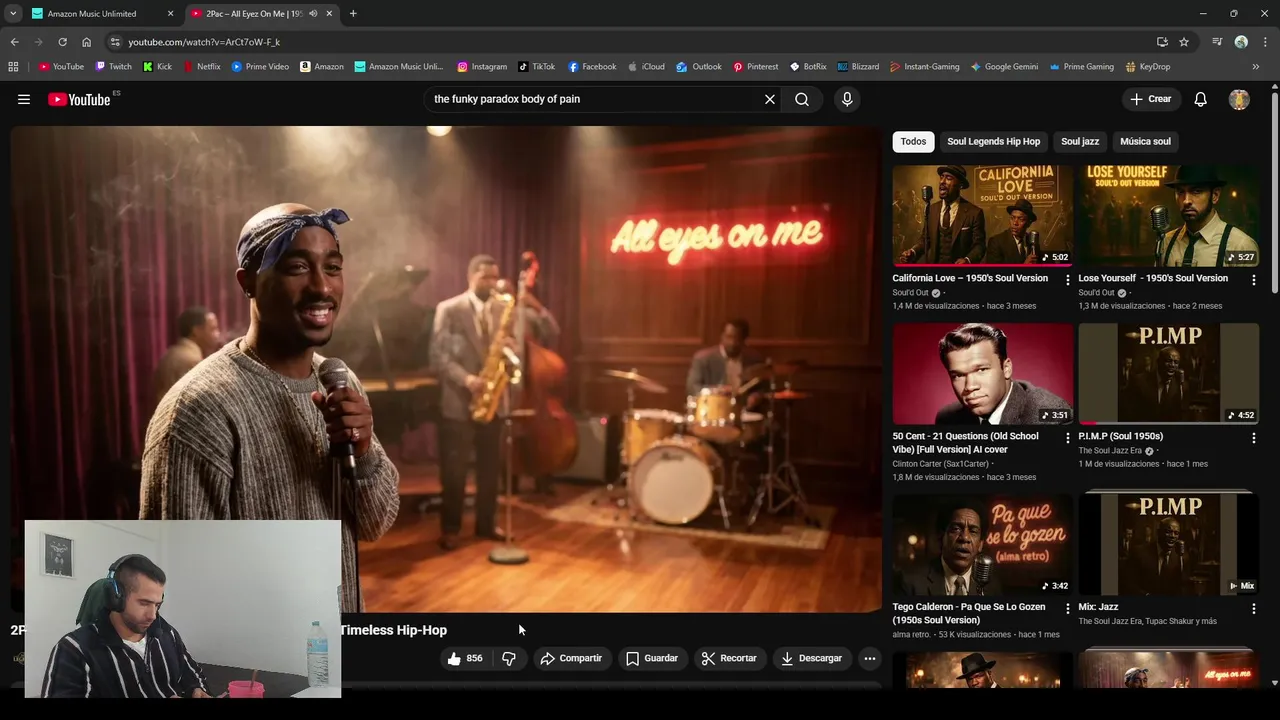Select the Todos filter chip
This screenshot has height=720, width=1280.
pos(913,141)
